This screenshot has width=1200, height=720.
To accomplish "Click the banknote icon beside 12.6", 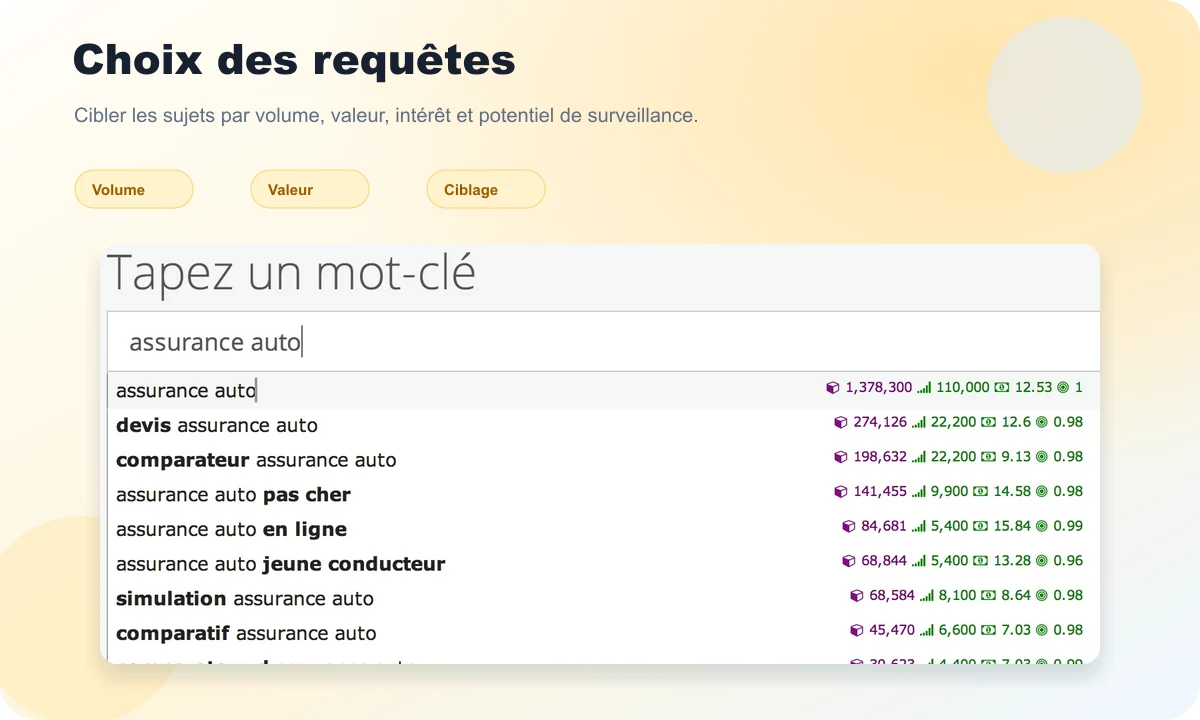I will pos(988,422).
